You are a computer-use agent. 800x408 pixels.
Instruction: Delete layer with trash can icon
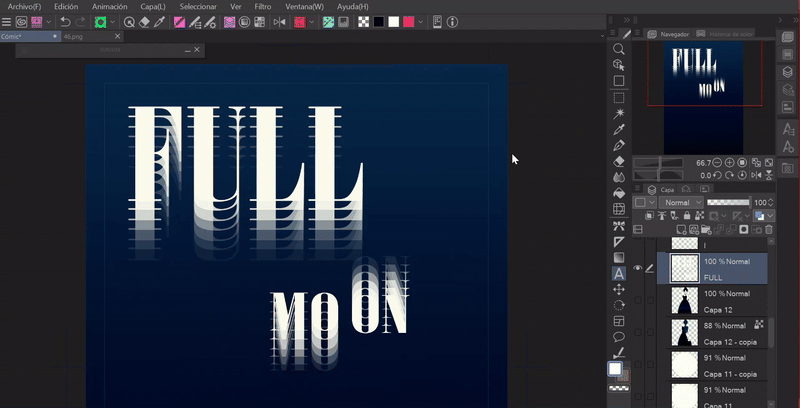769,230
